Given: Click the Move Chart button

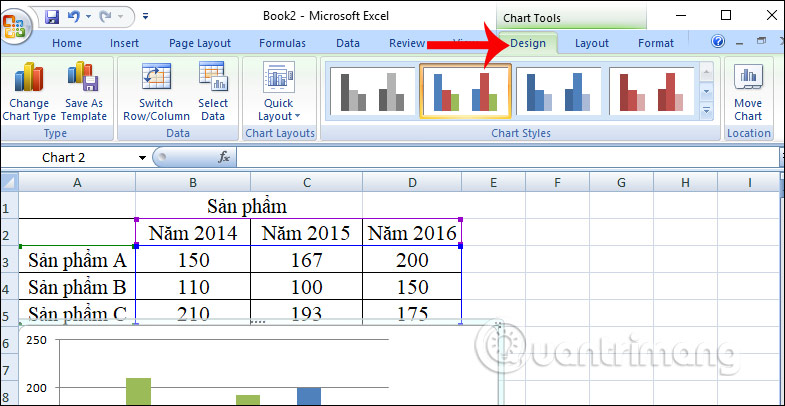Looking at the screenshot, I should pos(748,92).
